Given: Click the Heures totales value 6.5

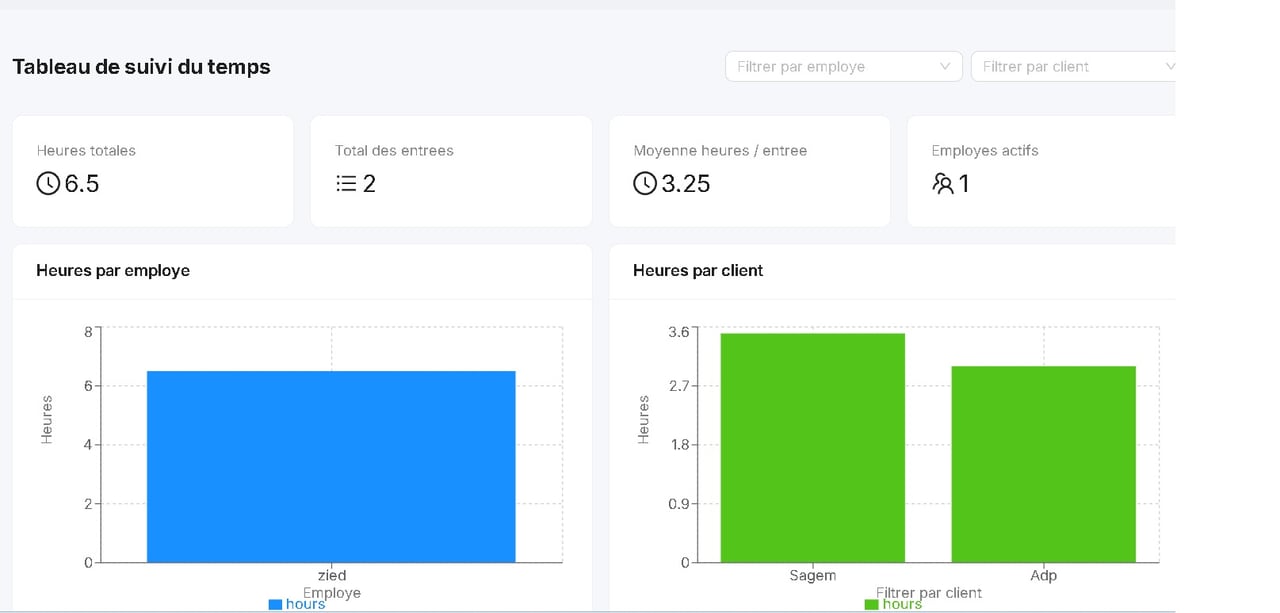Looking at the screenshot, I should point(82,183).
